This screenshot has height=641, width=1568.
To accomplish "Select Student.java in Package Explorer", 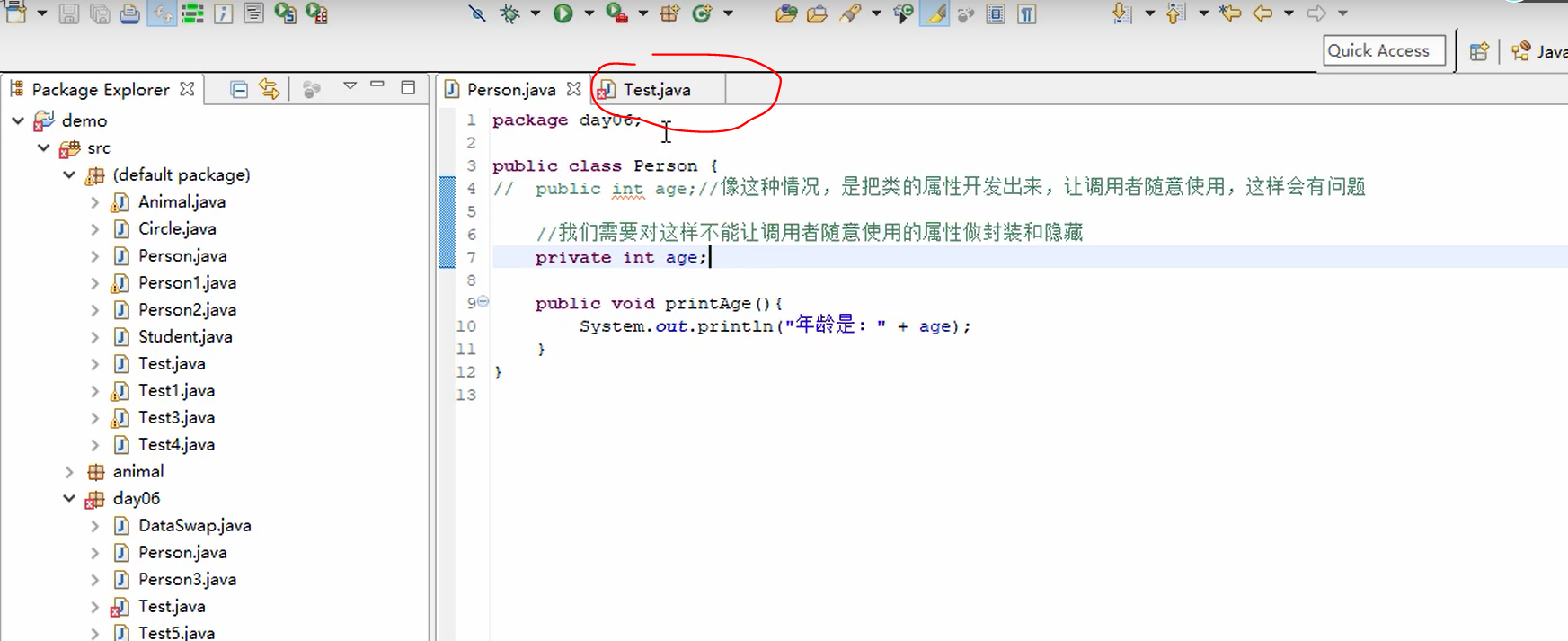I will pyautogui.click(x=185, y=336).
